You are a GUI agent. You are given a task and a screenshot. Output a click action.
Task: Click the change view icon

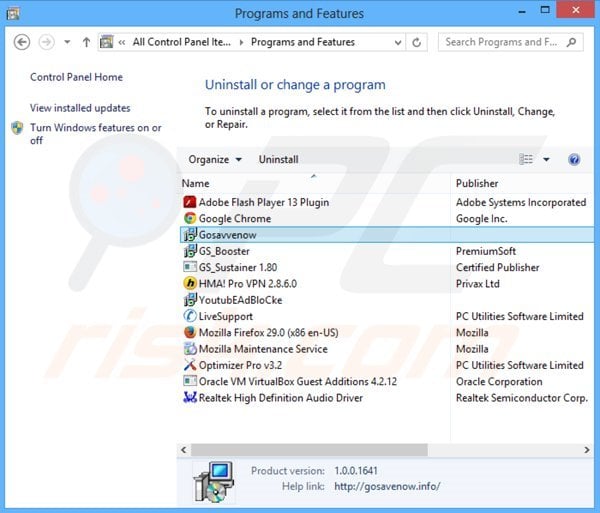pos(526,159)
